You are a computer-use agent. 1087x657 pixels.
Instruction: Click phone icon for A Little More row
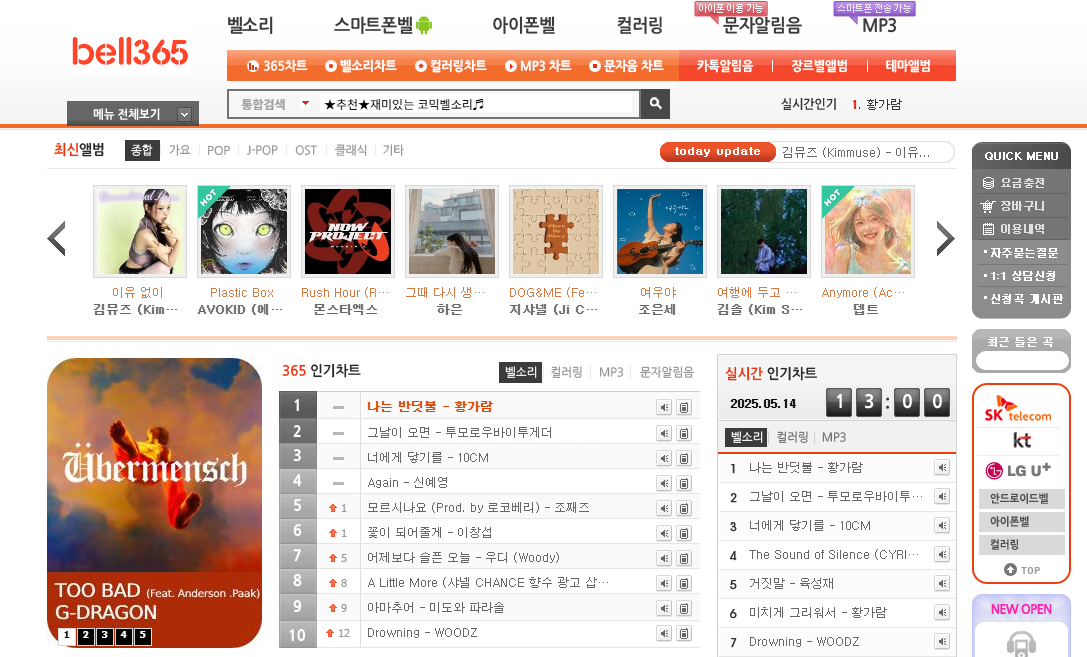pos(684,583)
